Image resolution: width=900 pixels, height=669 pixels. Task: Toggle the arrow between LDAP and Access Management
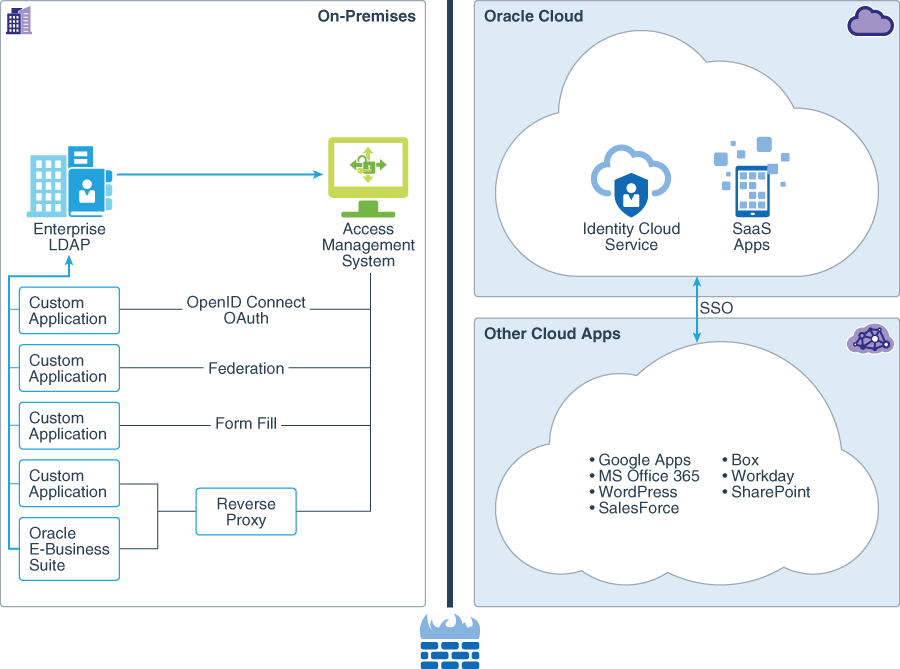pos(220,175)
